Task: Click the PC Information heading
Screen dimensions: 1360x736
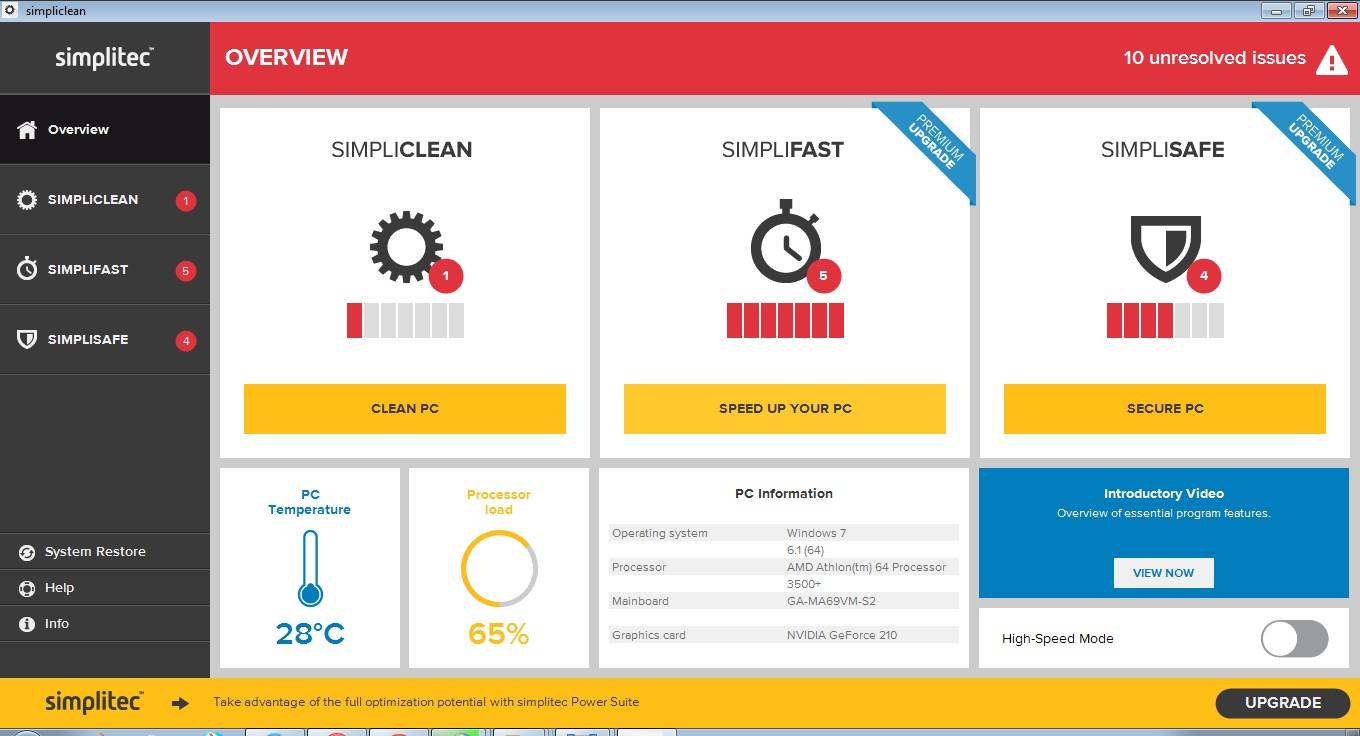Action: tap(784, 493)
